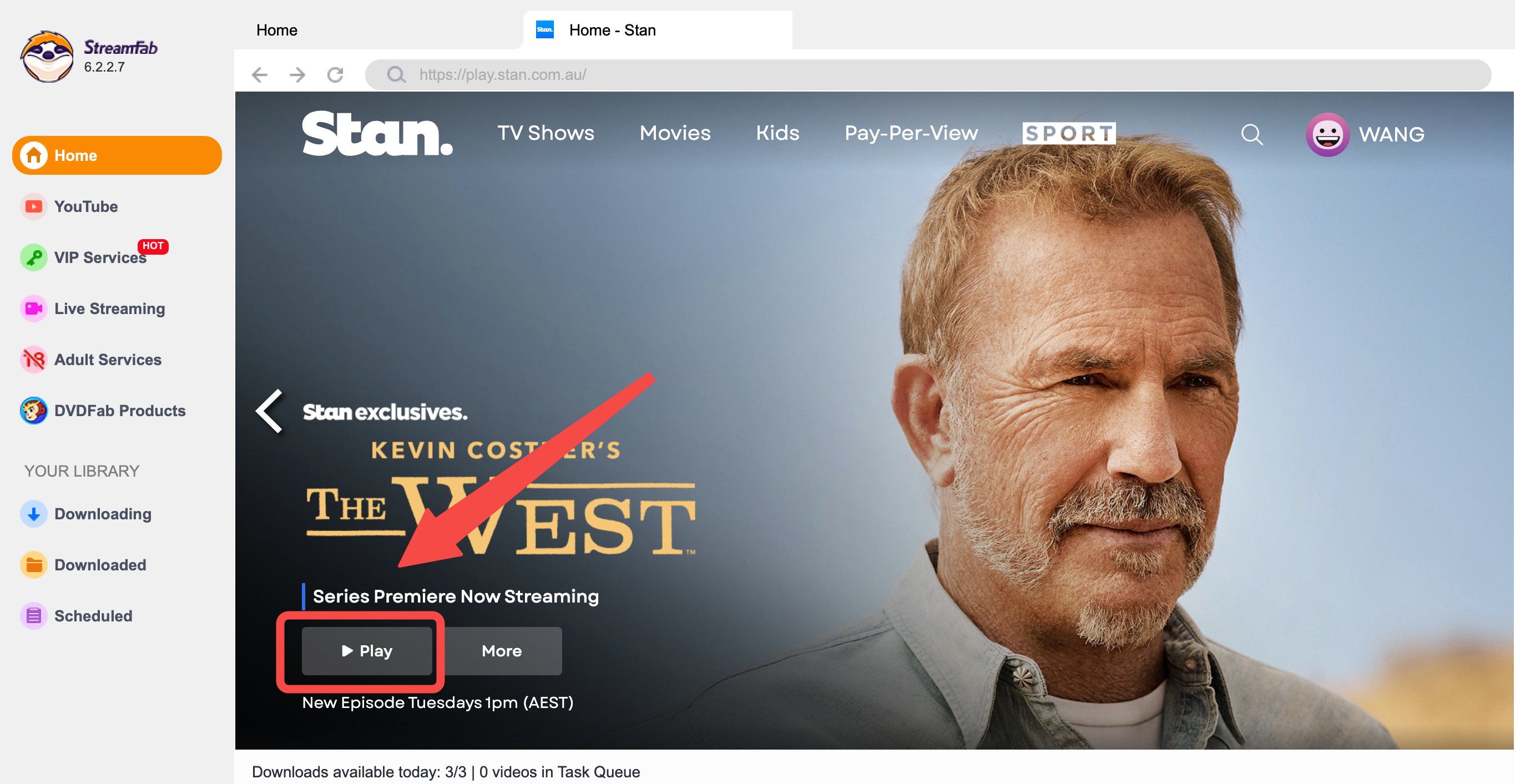1515x784 pixels.
Task: Click the VIP Services key icon
Action: click(x=33, y=257)
